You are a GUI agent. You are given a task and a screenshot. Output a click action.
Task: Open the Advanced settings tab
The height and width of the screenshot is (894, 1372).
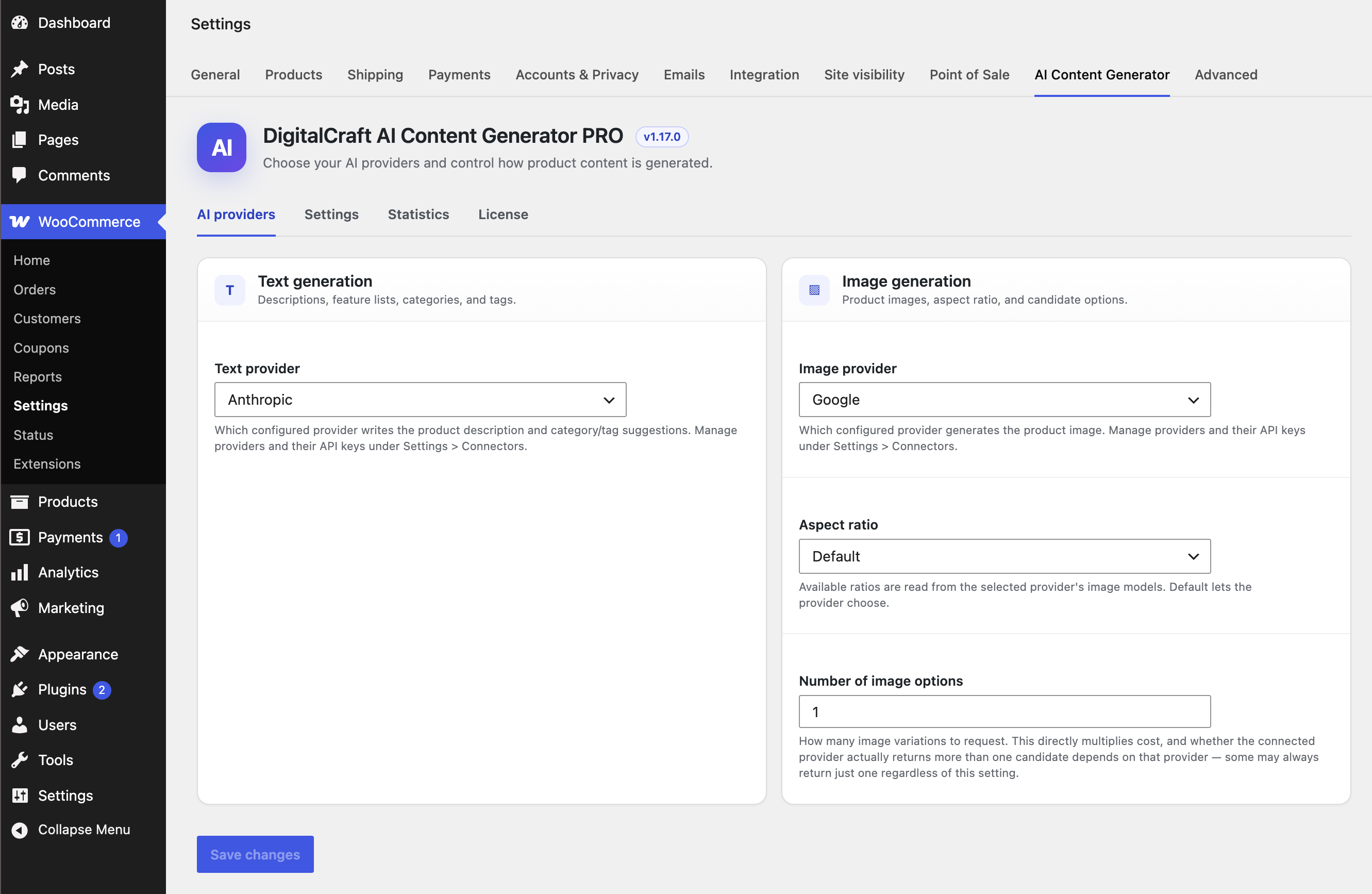pos(1226,74)
